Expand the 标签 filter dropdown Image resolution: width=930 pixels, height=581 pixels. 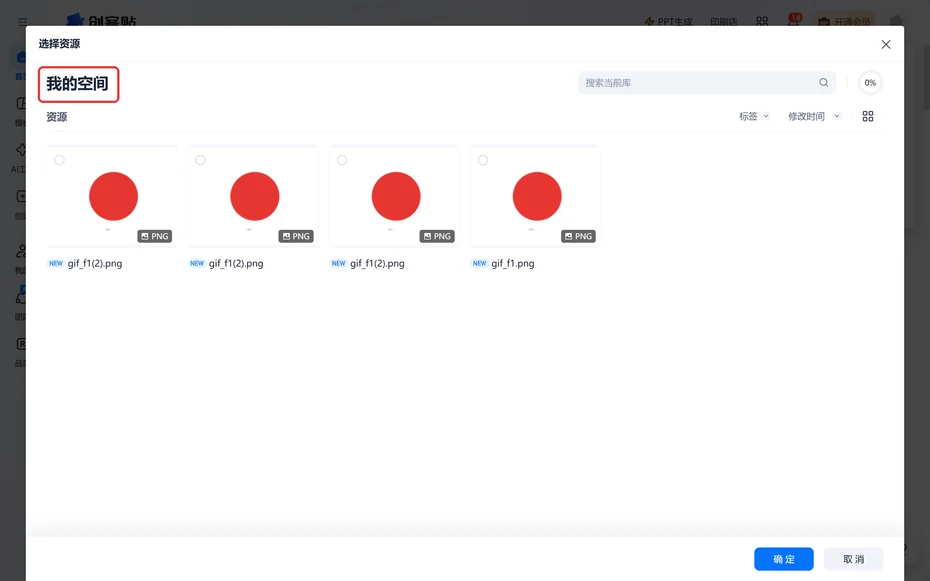(754, 116)
